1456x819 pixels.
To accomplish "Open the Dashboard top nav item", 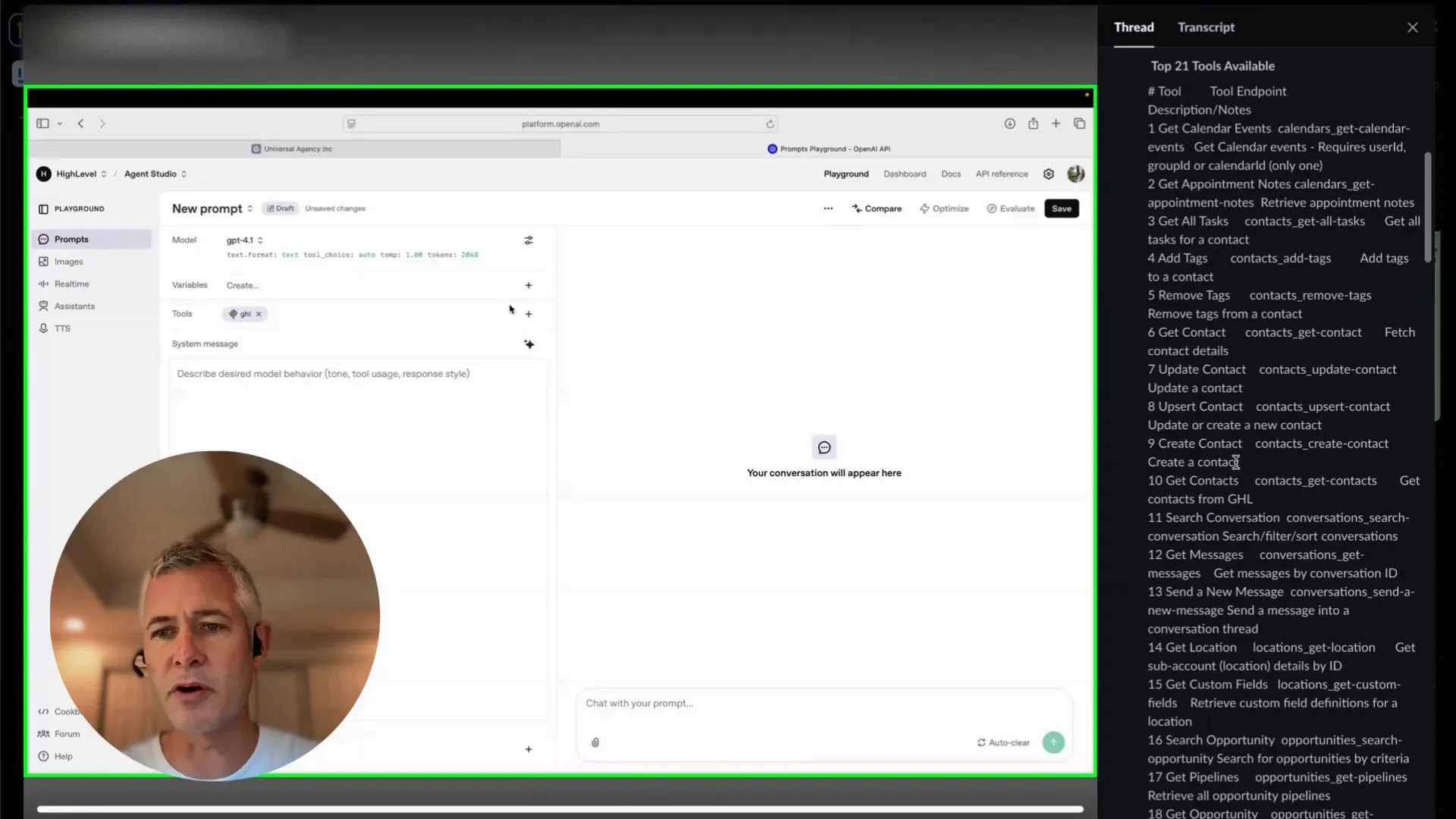I will [905, 174].
